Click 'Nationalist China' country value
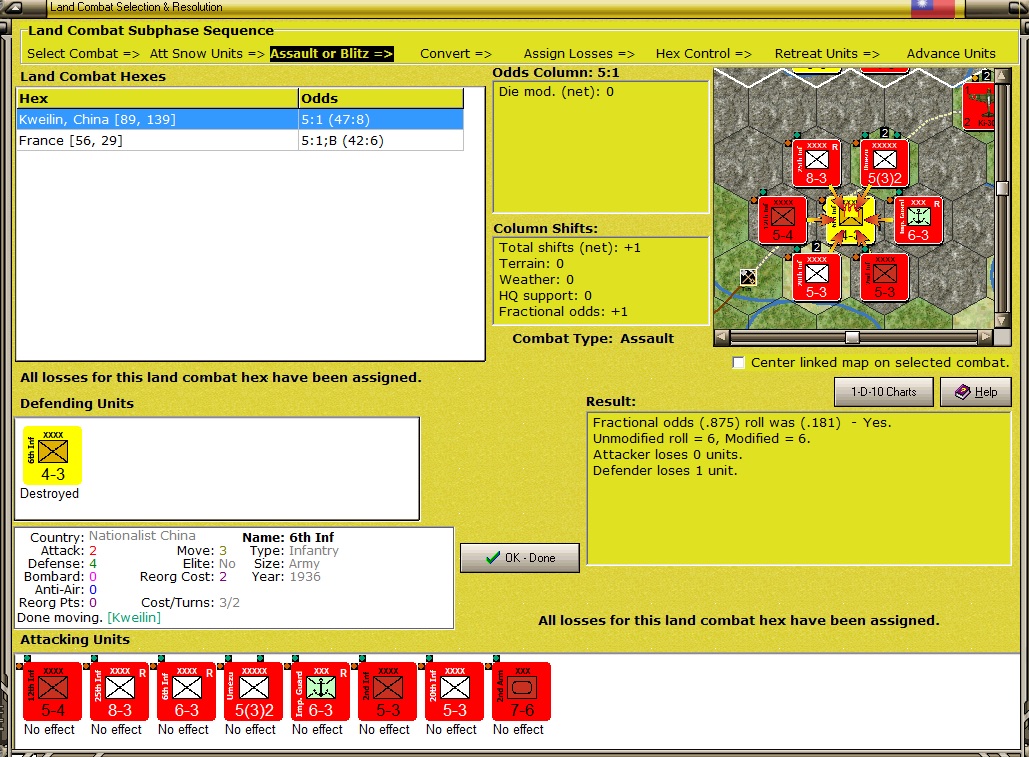The image size is (1029, 757). (x=142, y=536)
